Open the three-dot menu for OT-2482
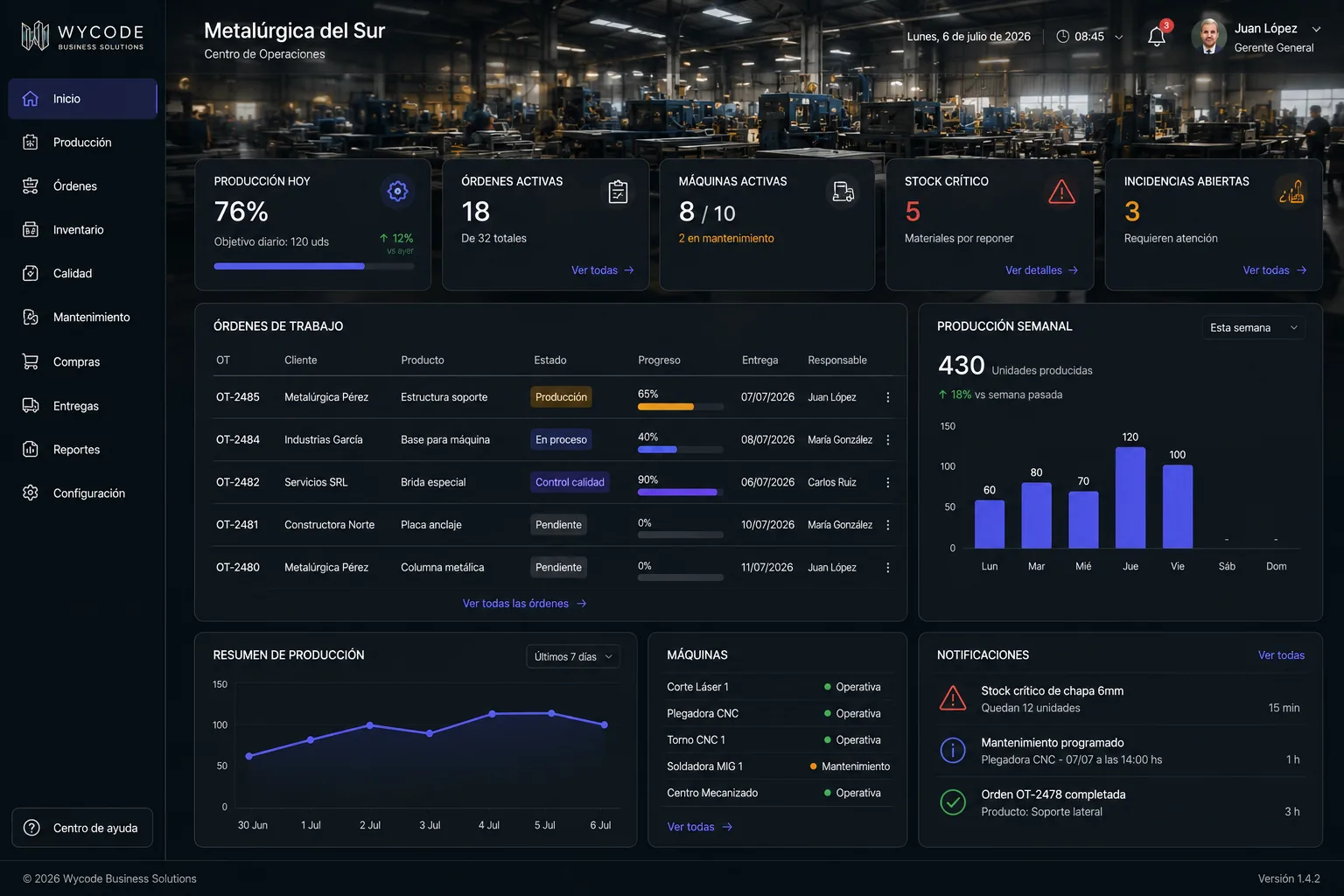 887,482
